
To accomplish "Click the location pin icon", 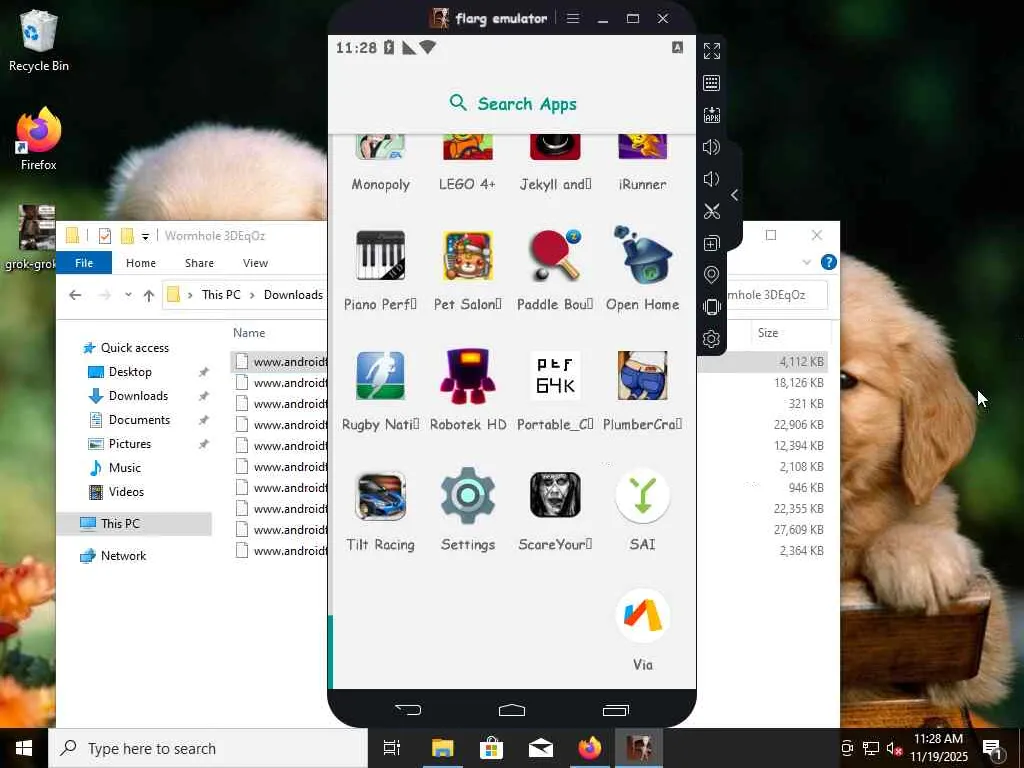I will [x=712, y=275].
